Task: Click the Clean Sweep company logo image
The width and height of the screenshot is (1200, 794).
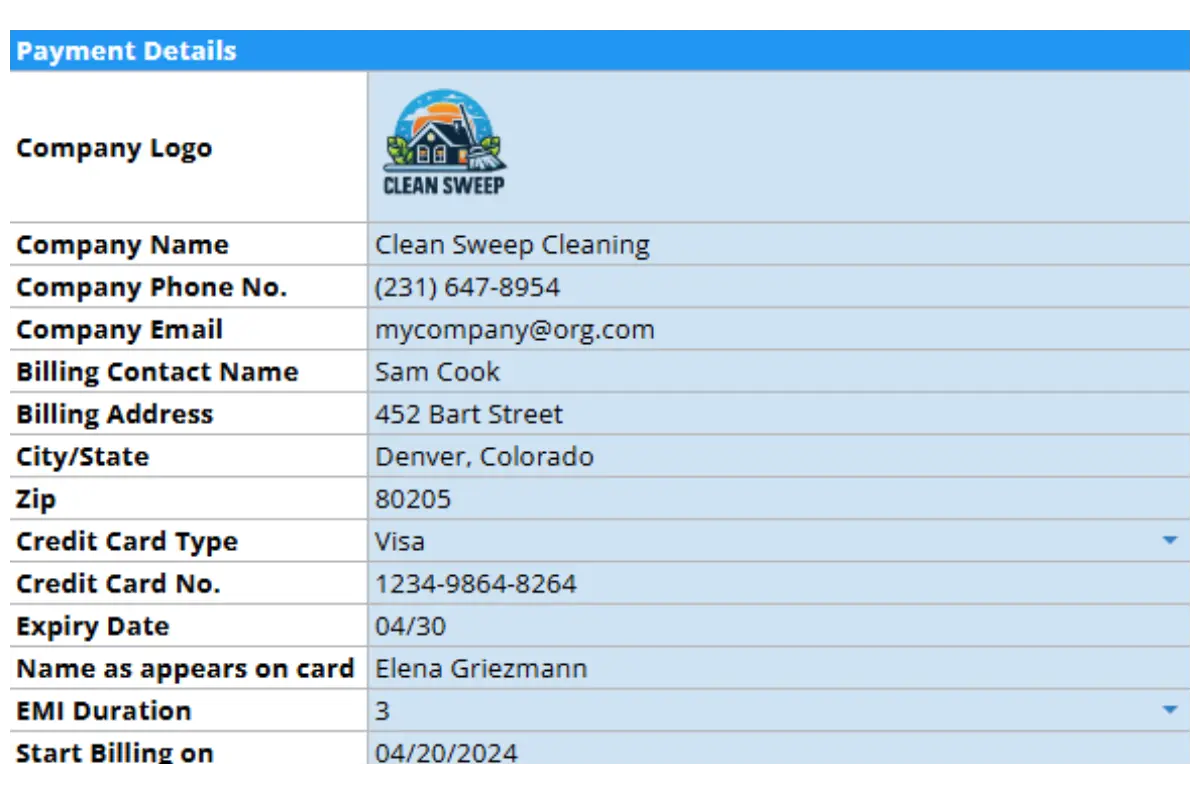Action: 445,144
